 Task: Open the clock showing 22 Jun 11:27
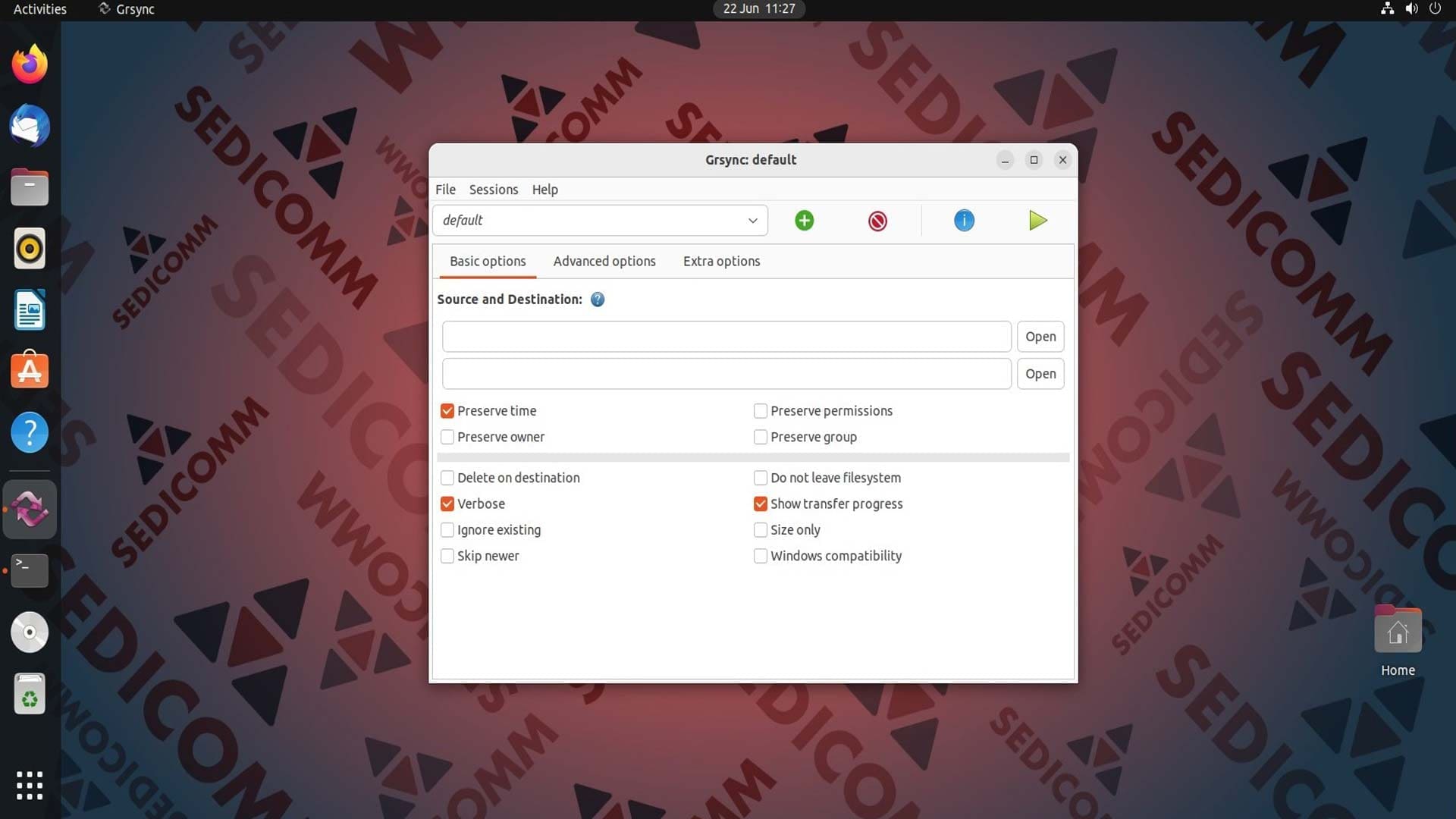(x=758, y=9)
